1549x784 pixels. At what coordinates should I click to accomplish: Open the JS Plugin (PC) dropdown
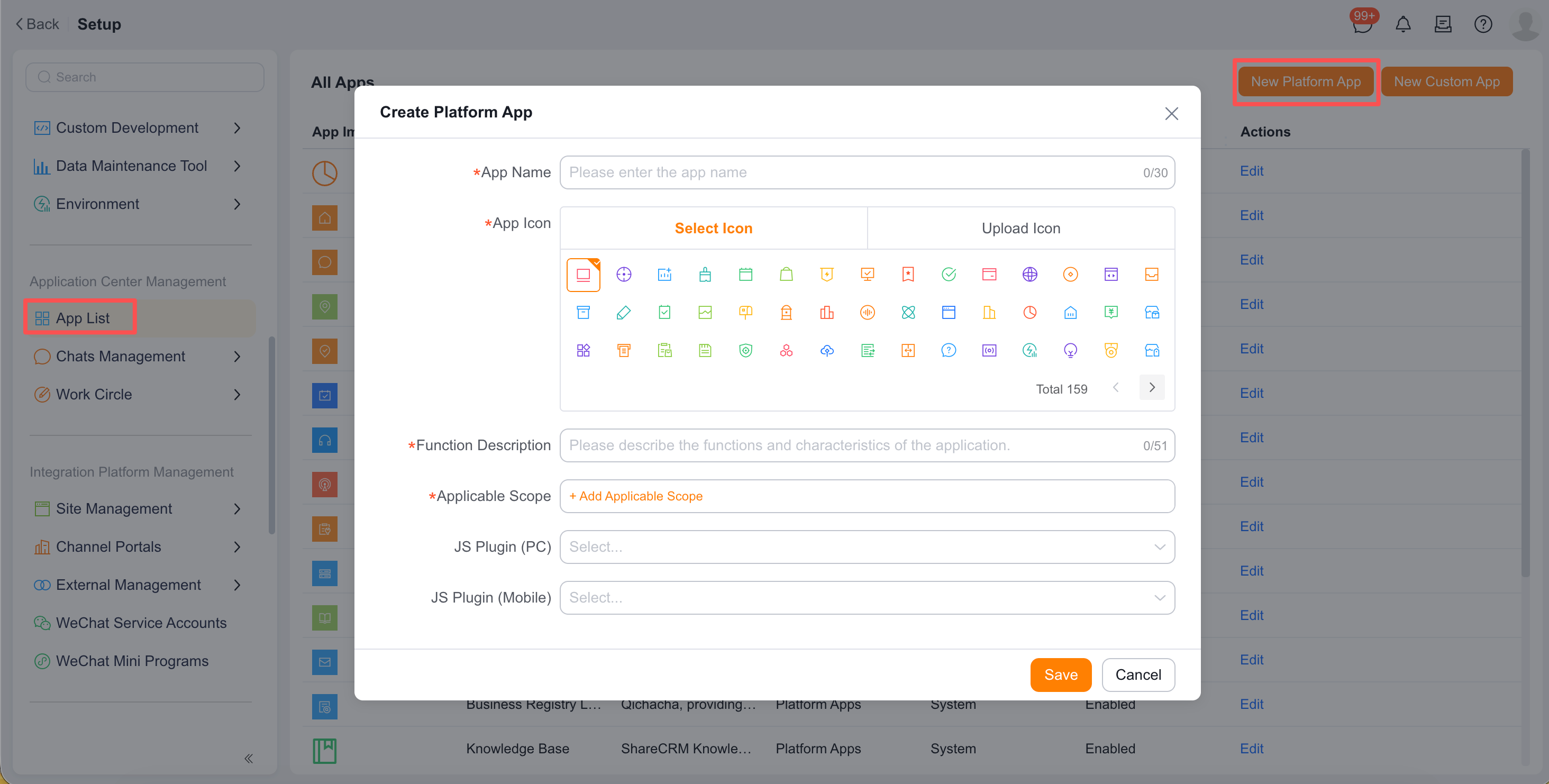(867, 546)
